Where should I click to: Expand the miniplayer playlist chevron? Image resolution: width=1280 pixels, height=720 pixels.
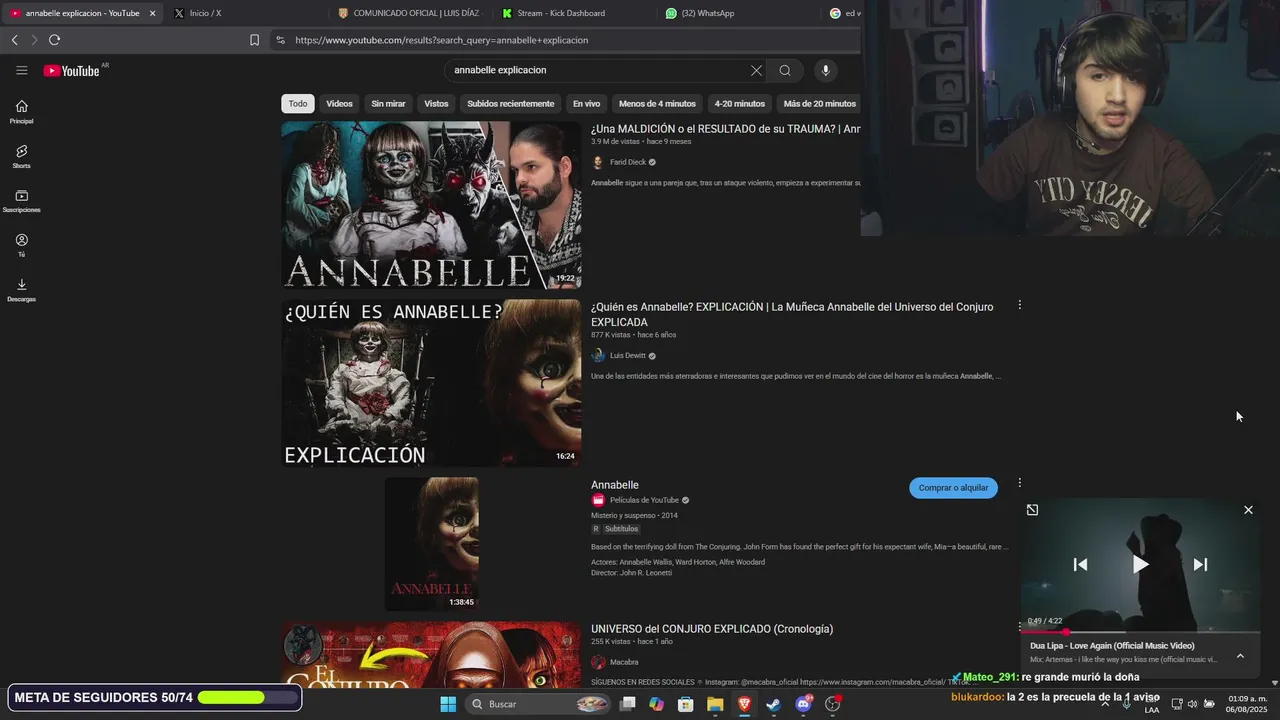[x=1240, y=656]
